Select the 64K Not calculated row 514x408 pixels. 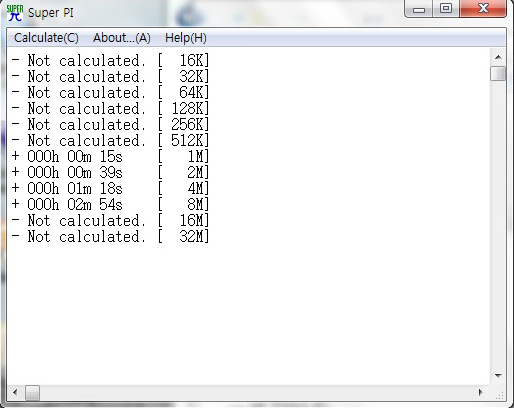(x=110, y=93)
